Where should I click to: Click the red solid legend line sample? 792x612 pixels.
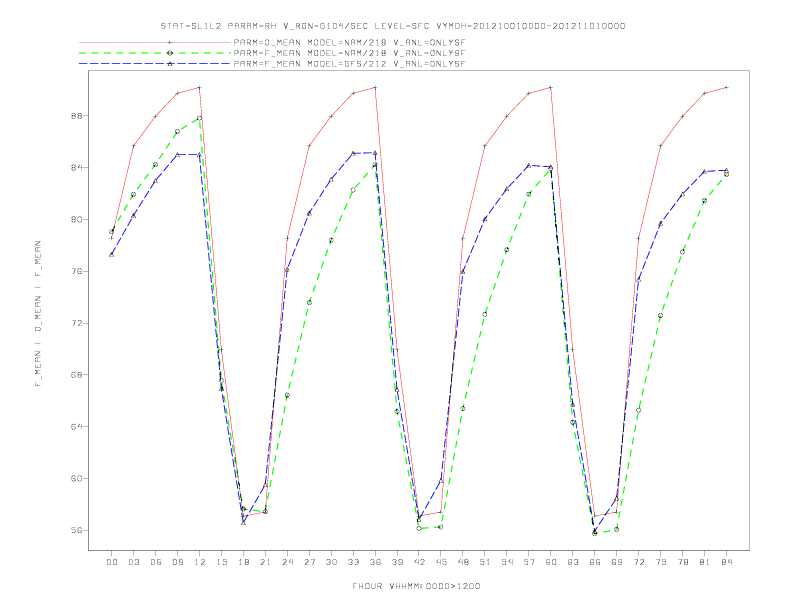click(x=155, y=42)
